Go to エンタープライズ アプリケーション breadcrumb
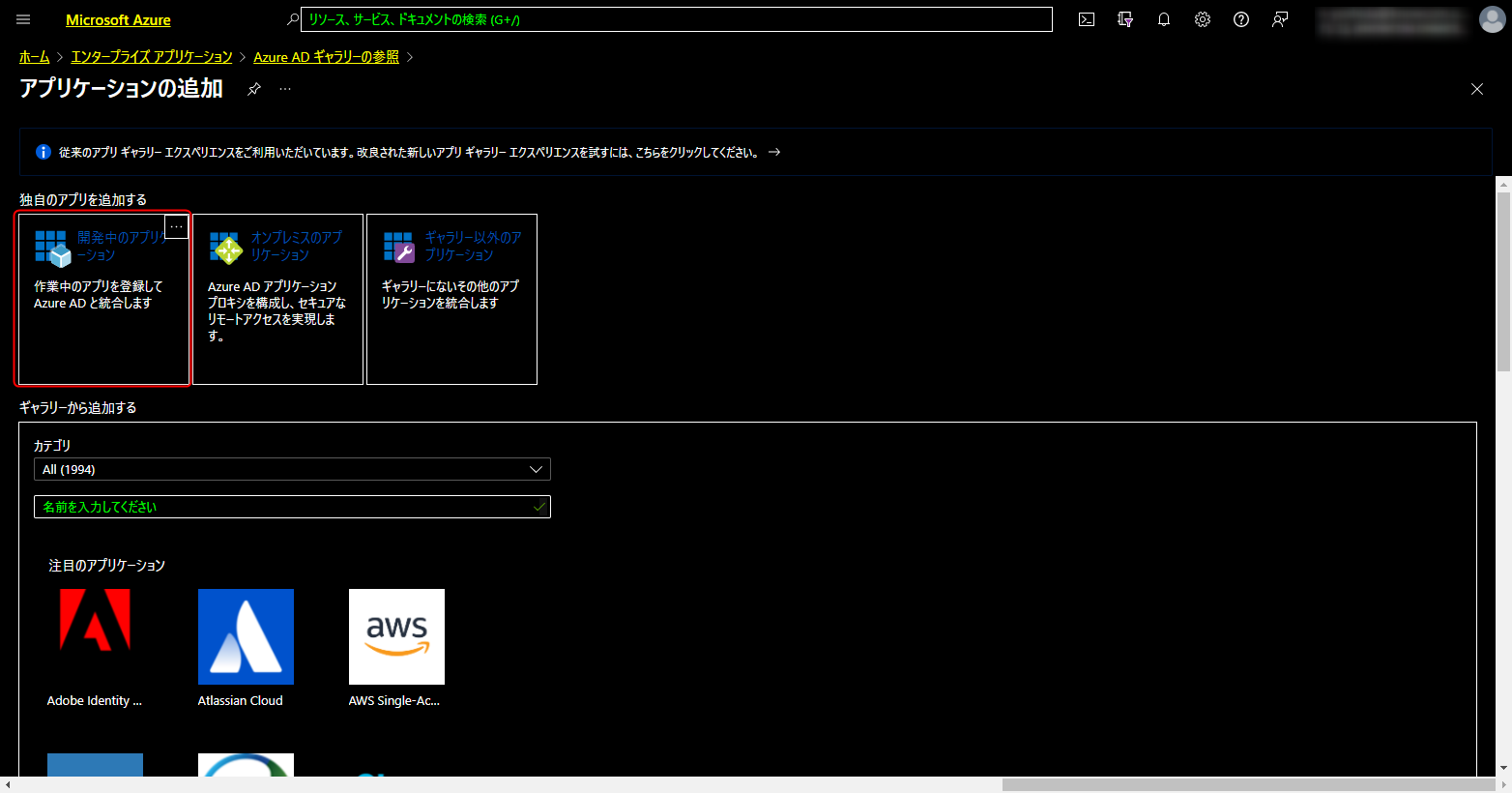Image resolution: width=1512 pixels, height=793 pixels. [x=152, y=57]
